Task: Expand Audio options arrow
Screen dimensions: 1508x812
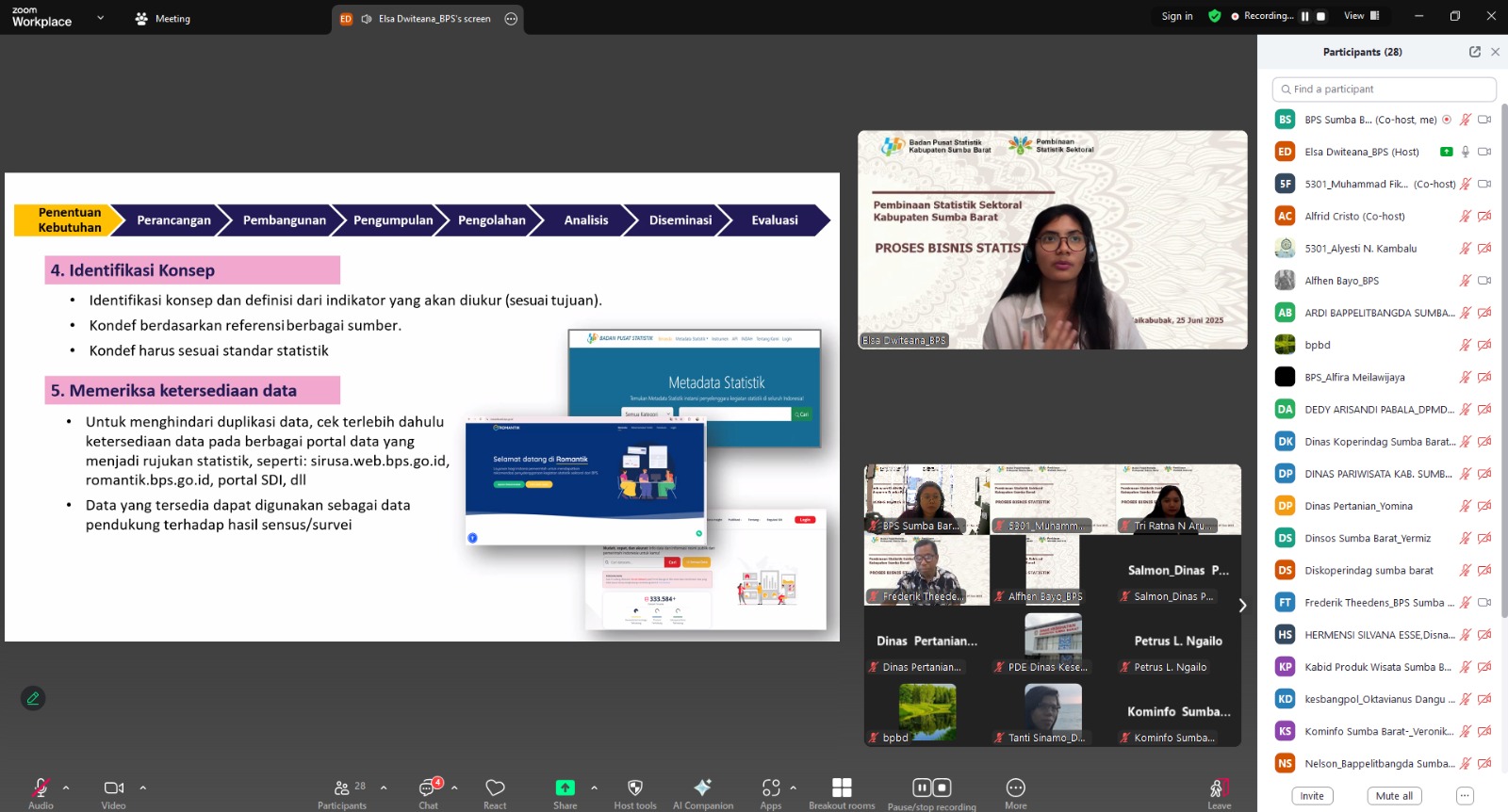Action: 66,788
